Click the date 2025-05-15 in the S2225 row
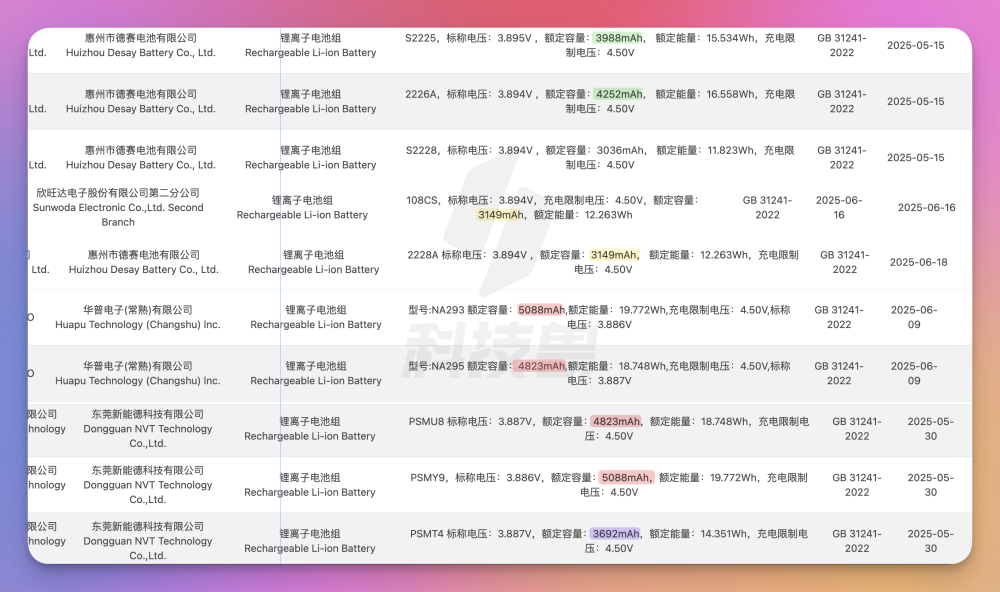The image size is (1000, 592). 916,46
